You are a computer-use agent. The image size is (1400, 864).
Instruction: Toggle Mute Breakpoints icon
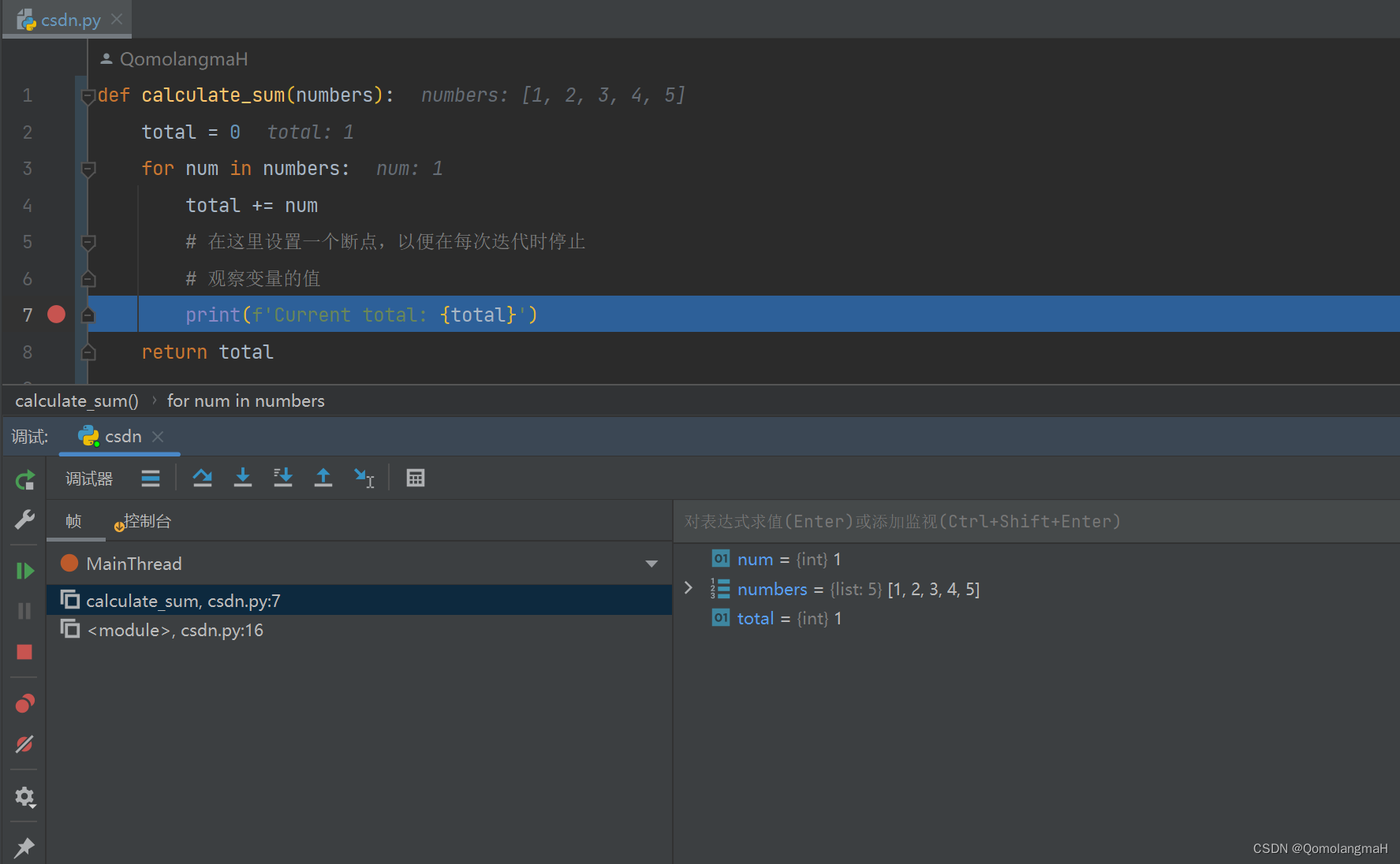tap(25, 744)
